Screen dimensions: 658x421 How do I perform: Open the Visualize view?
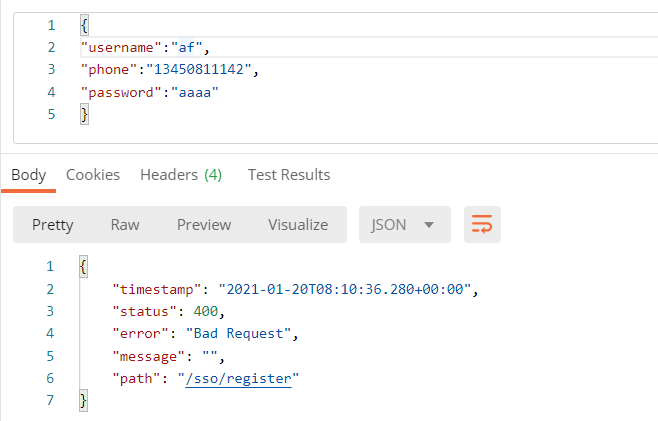click(x=298, y=225)
